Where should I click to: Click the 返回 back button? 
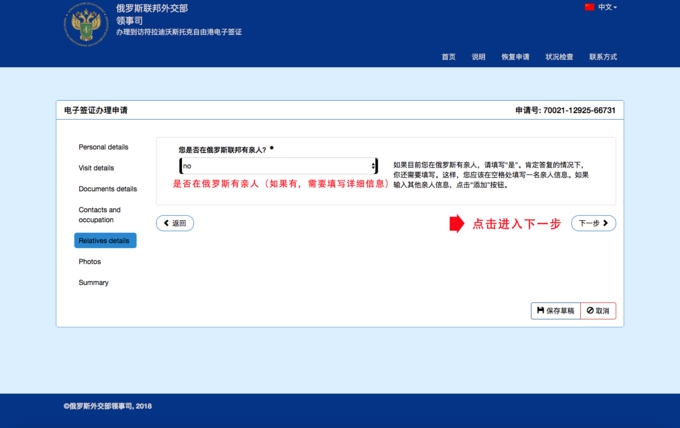click(x=175, y=223)
